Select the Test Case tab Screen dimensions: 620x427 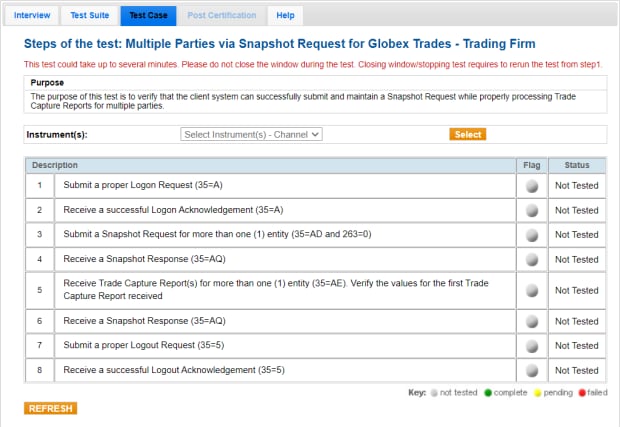pyautogui.click(x=149, y=16)
